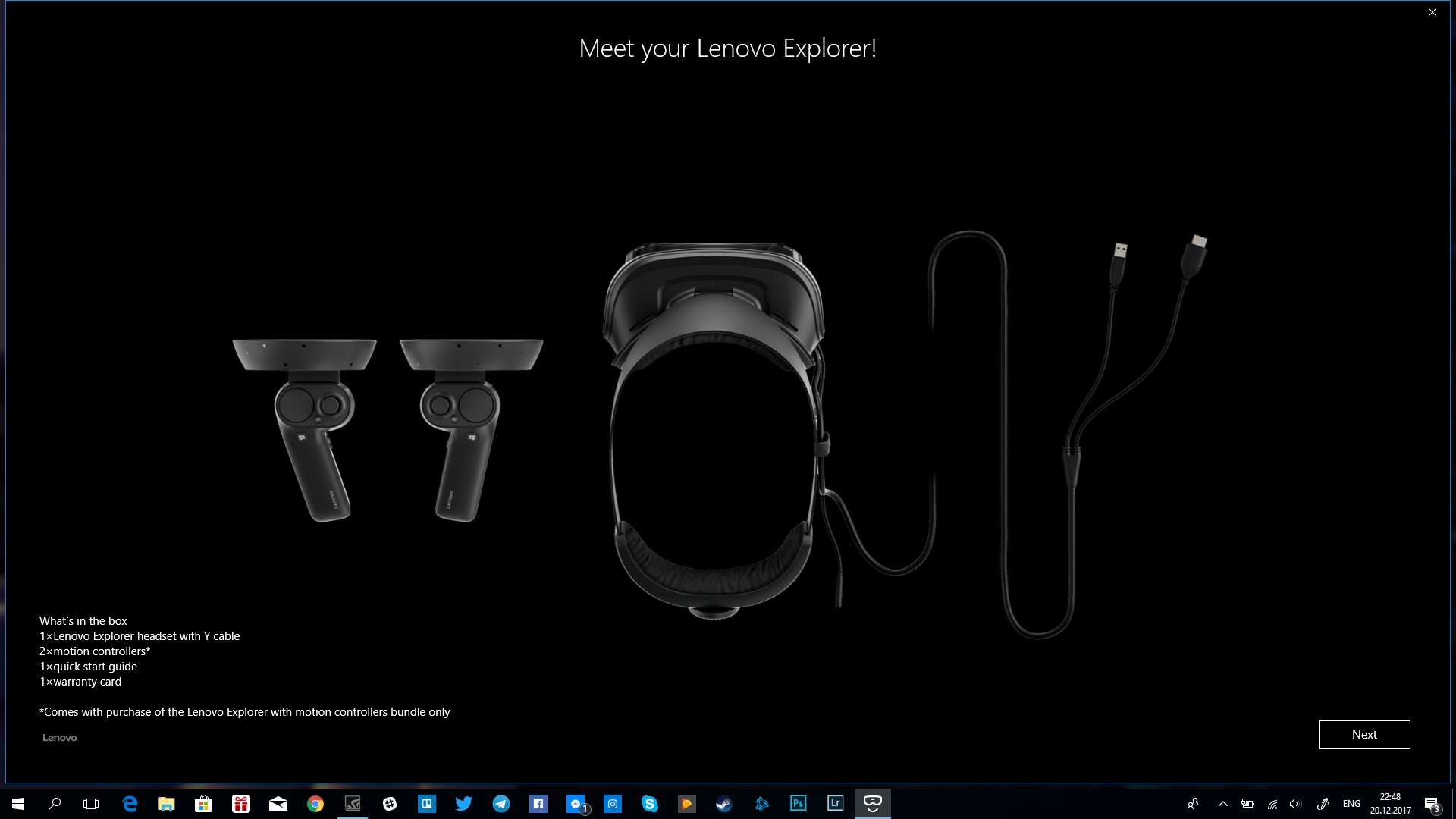Open Skype from the taskbar
The image size is (1456, 819).
(x=650, y=803)
